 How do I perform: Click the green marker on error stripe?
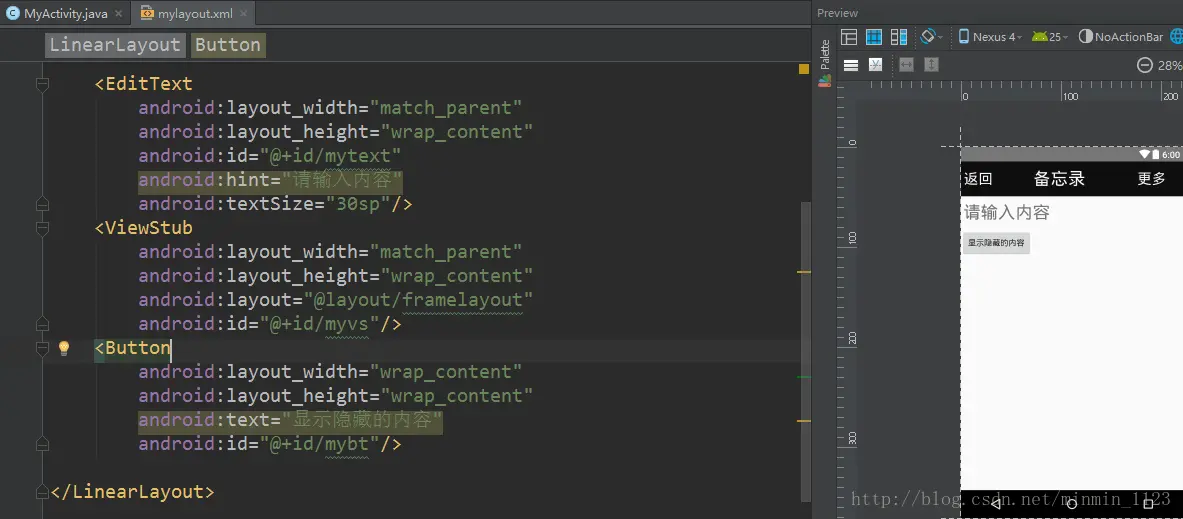804,376
